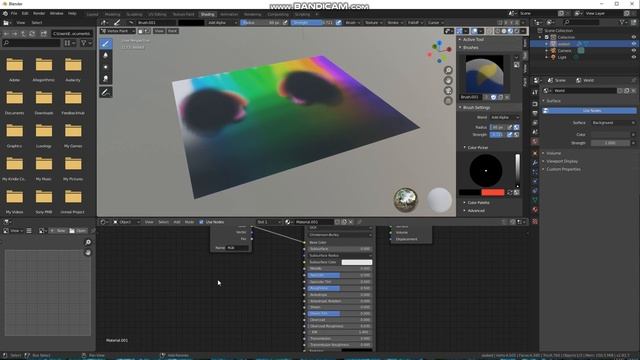This screenshot has height=360, width=640.
Task: Hide the Collection in outliner
Action: pyautogui.click(x=634, y=37)
